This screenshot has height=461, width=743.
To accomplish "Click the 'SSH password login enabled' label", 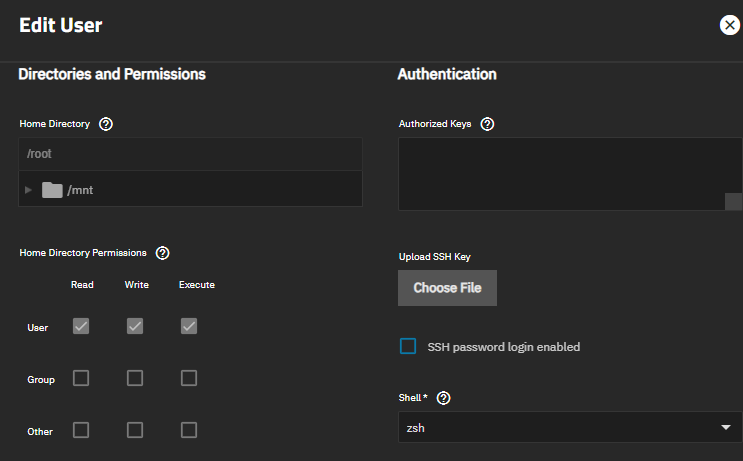I will (504, 347).
